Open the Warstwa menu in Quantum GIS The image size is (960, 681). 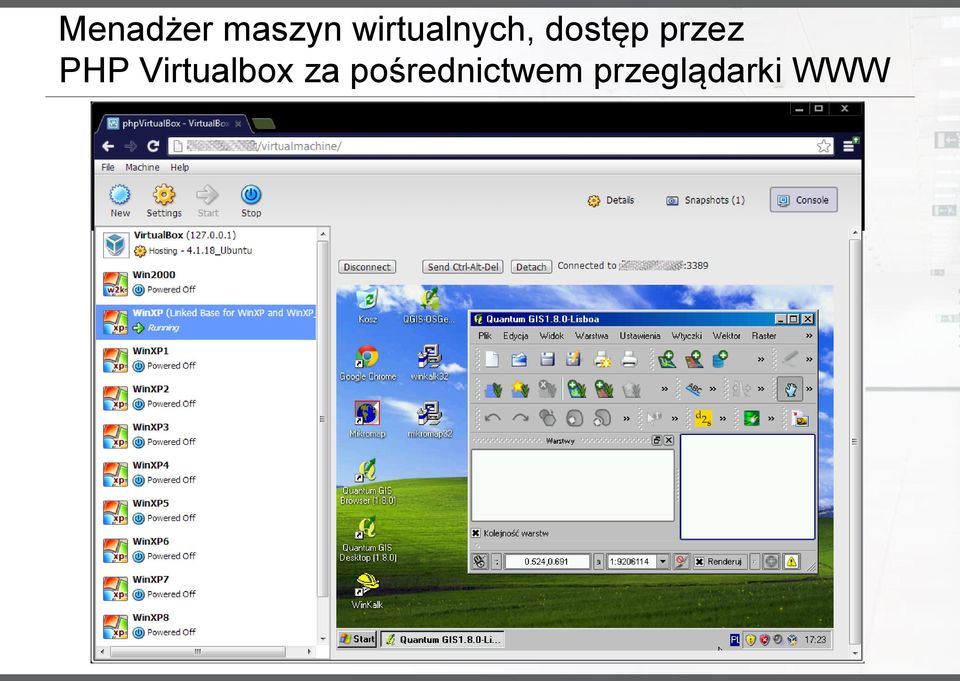point(591,336)
